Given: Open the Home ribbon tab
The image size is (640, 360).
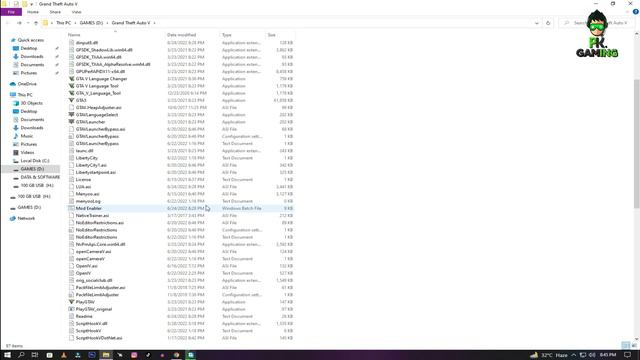Looking at the screenshot, I should click(33, 12).
